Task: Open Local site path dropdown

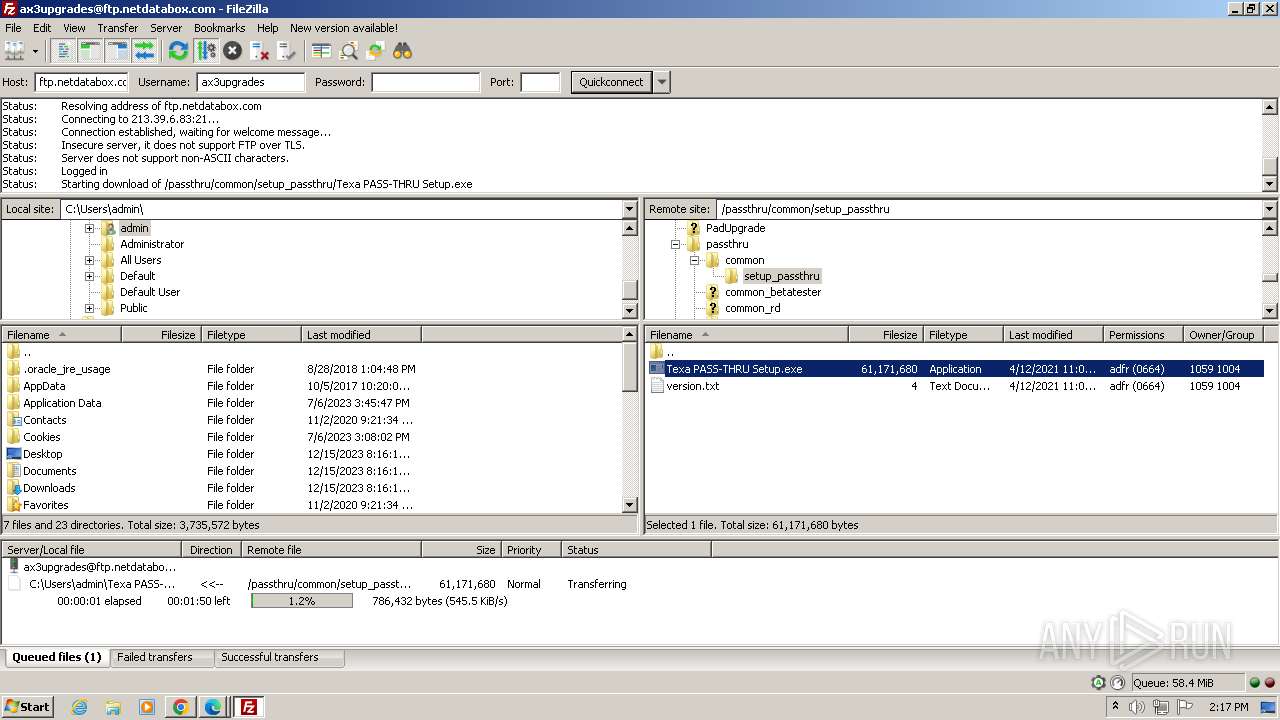Action: (x=630, y=209)
